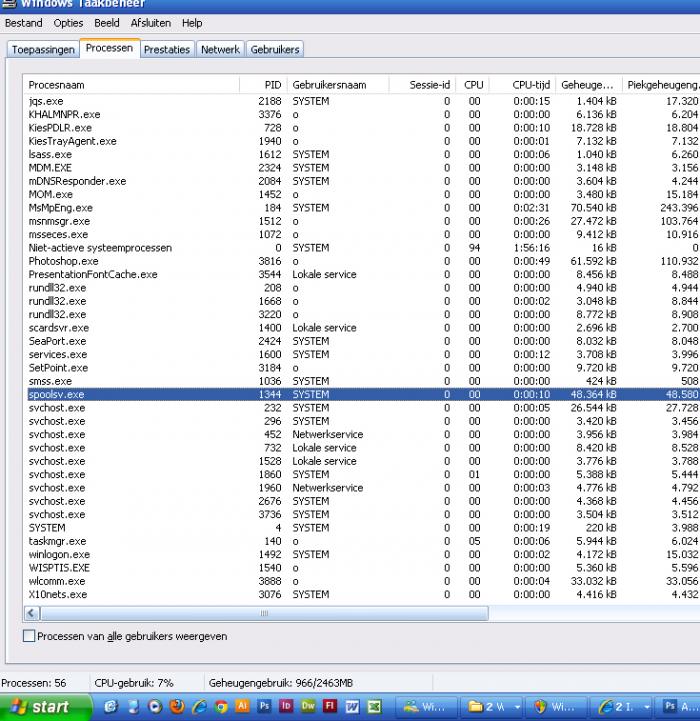
Task: Open the Beeld menu
Action: 107,23
